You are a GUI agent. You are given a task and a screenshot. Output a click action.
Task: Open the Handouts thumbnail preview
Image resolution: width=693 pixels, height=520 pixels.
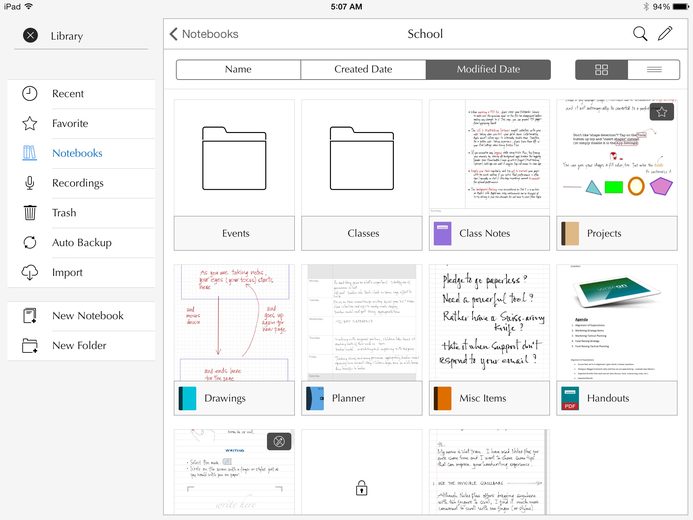click(x=617, y=323)
